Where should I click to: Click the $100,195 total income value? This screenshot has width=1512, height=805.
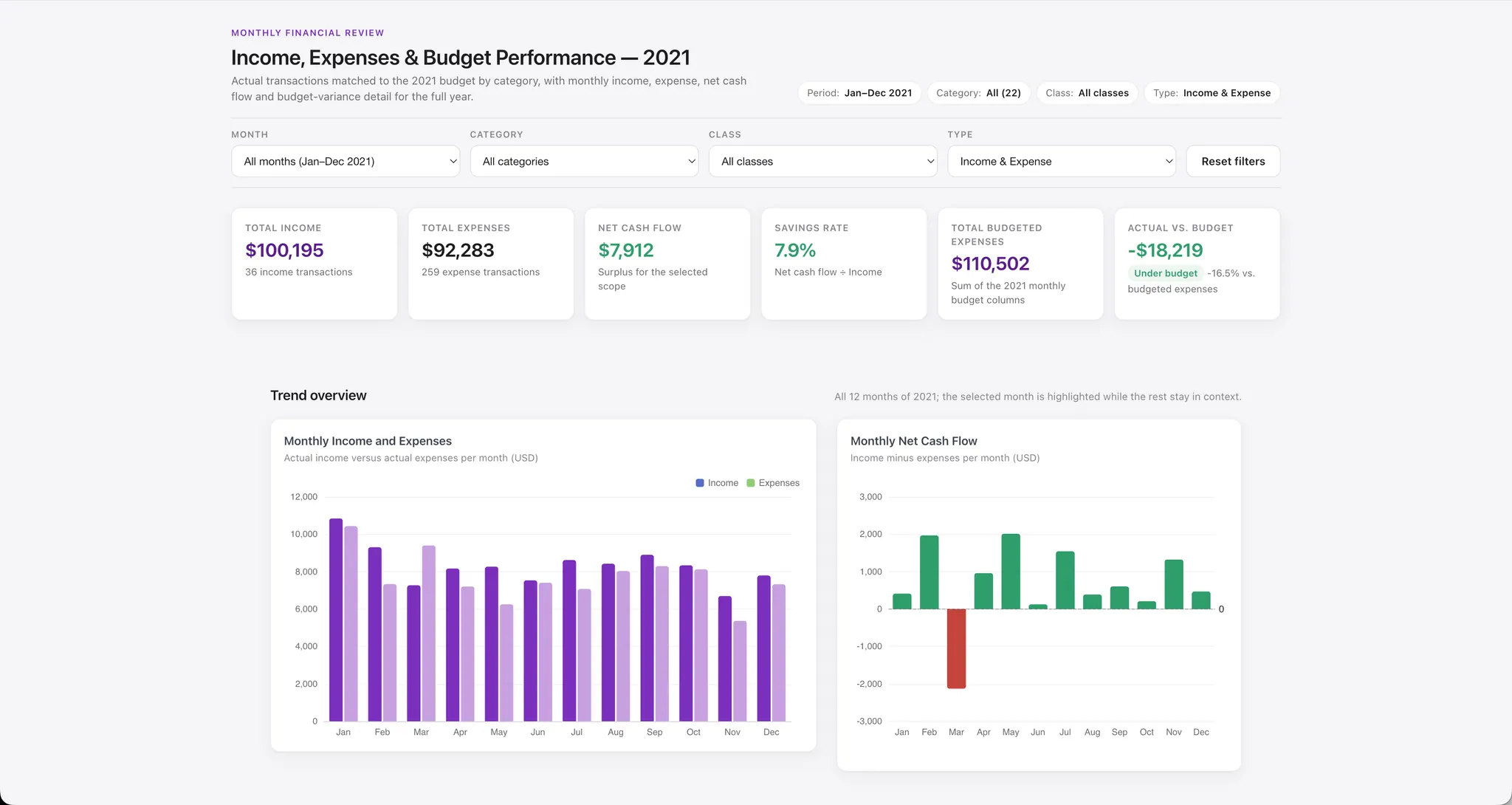click(284, 250)
